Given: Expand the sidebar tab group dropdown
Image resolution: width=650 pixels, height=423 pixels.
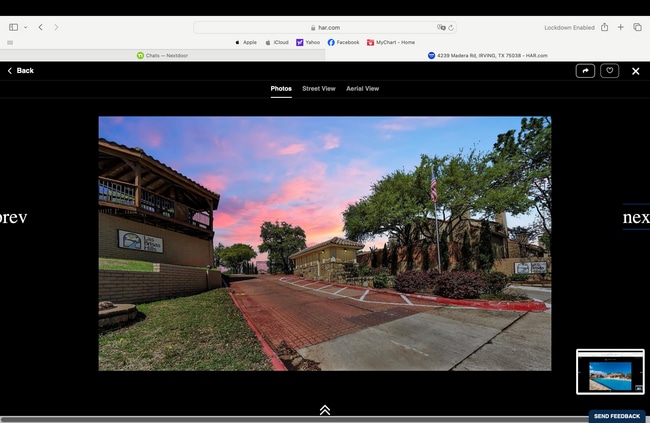Looking at the screenshot, I should (25, 27).
